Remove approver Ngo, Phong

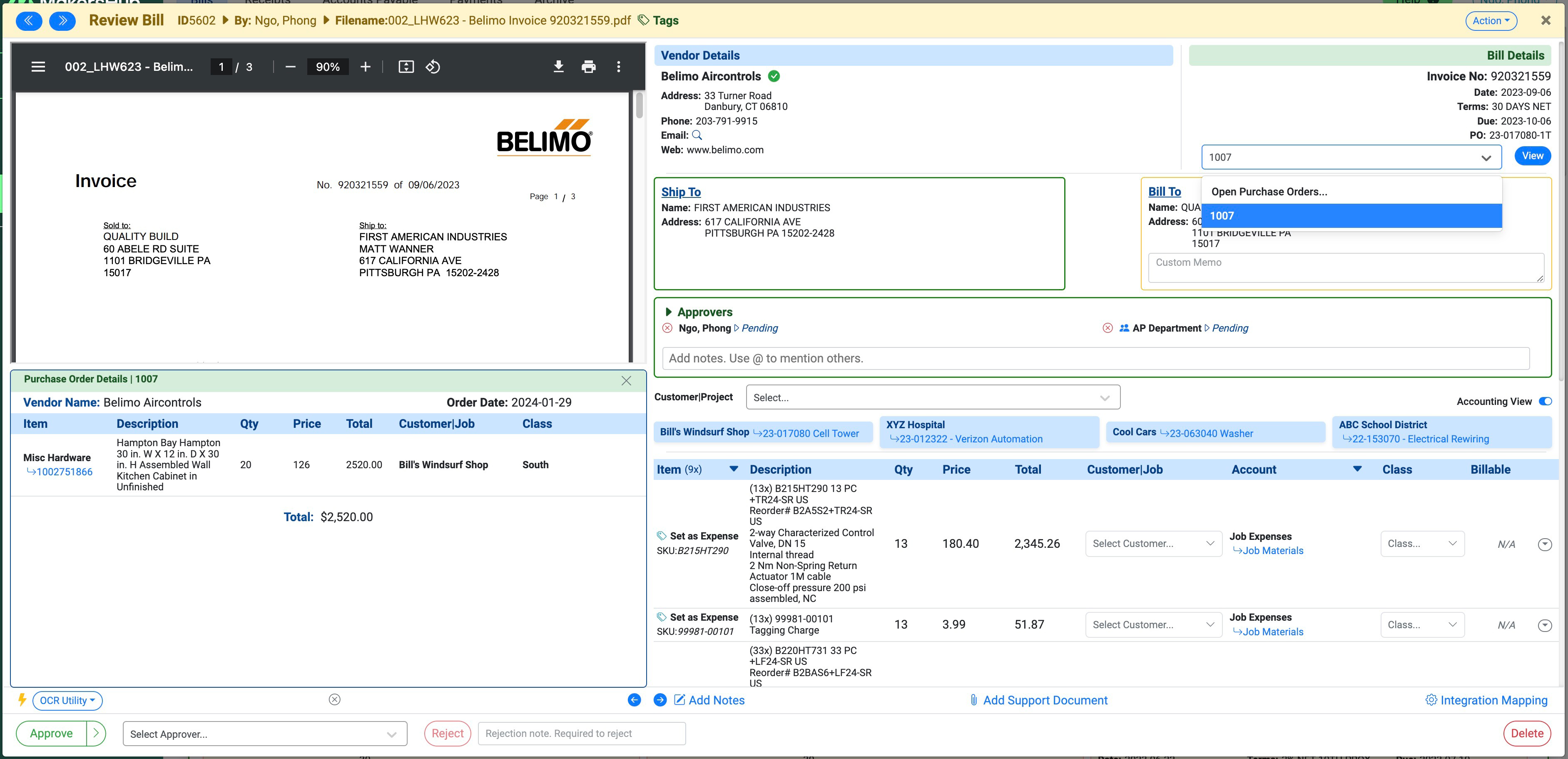tap(667, 328)
